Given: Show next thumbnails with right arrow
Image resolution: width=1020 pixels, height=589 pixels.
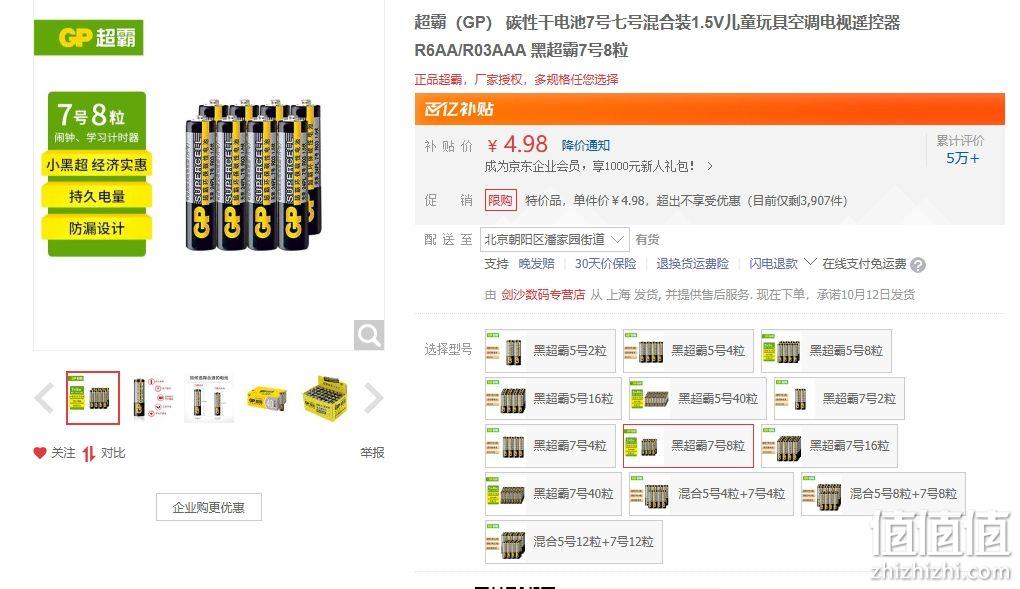Looking at the screenshot, I should coord(373,398).
